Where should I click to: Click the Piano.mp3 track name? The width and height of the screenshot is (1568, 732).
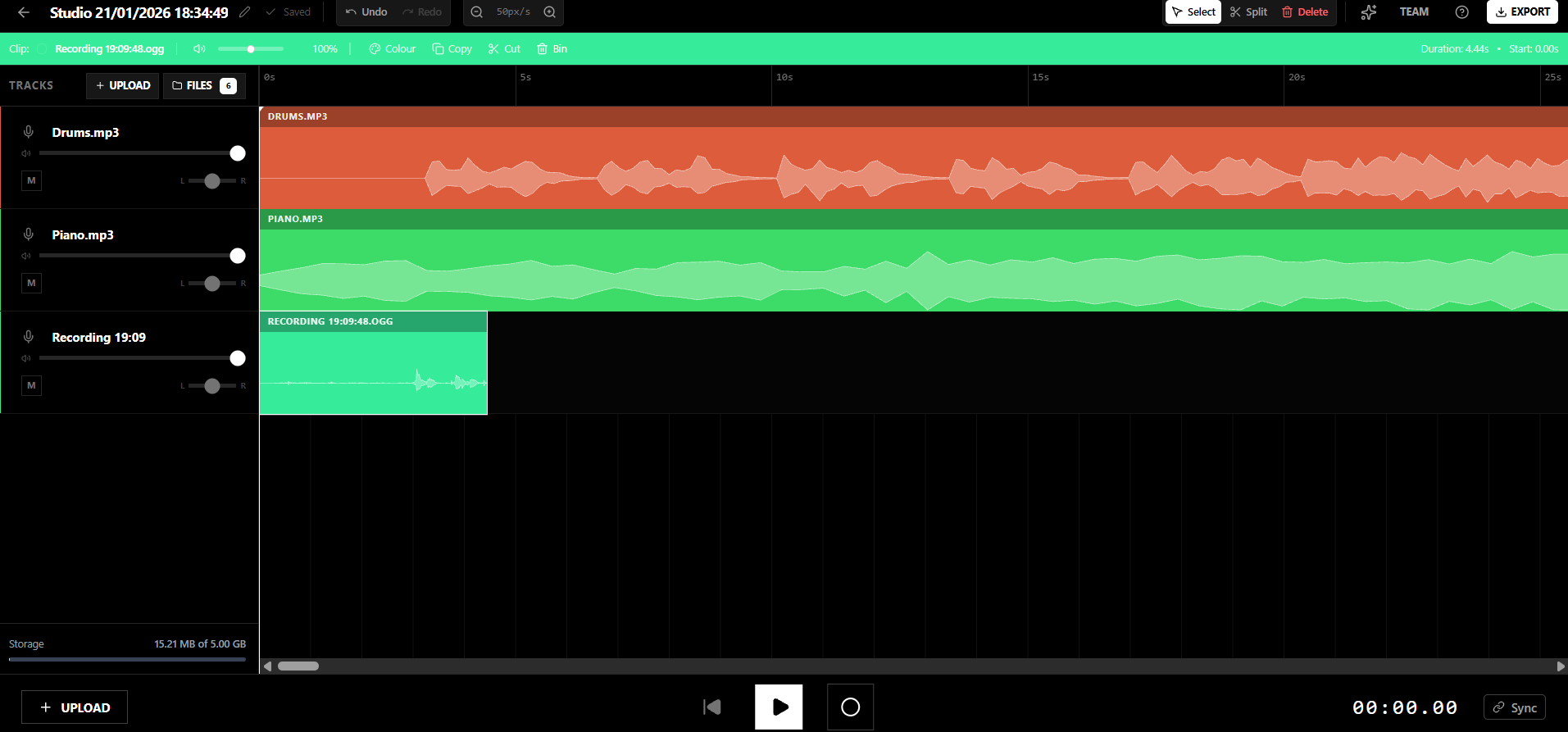click(x=83, y=234)
